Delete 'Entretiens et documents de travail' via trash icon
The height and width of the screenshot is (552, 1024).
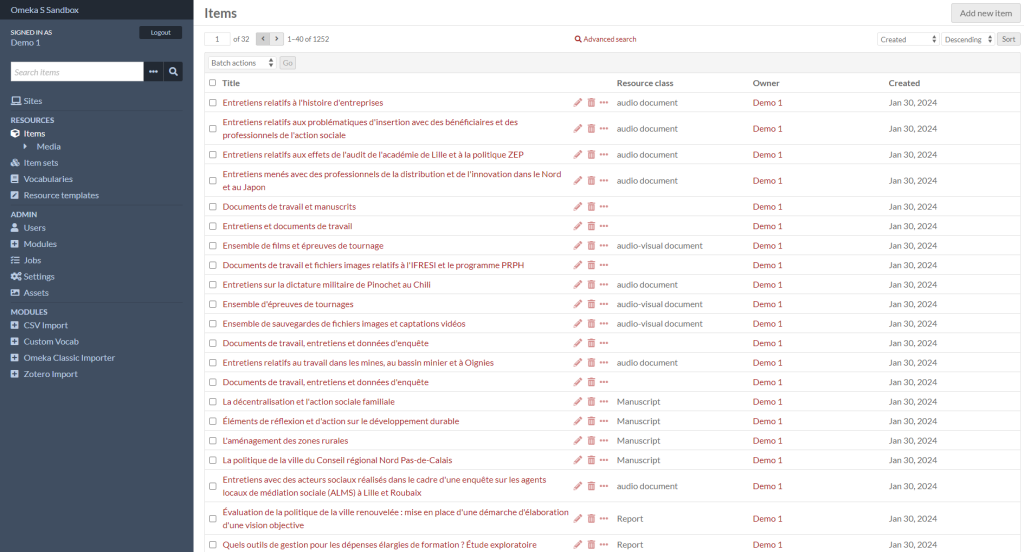[591, 226]
